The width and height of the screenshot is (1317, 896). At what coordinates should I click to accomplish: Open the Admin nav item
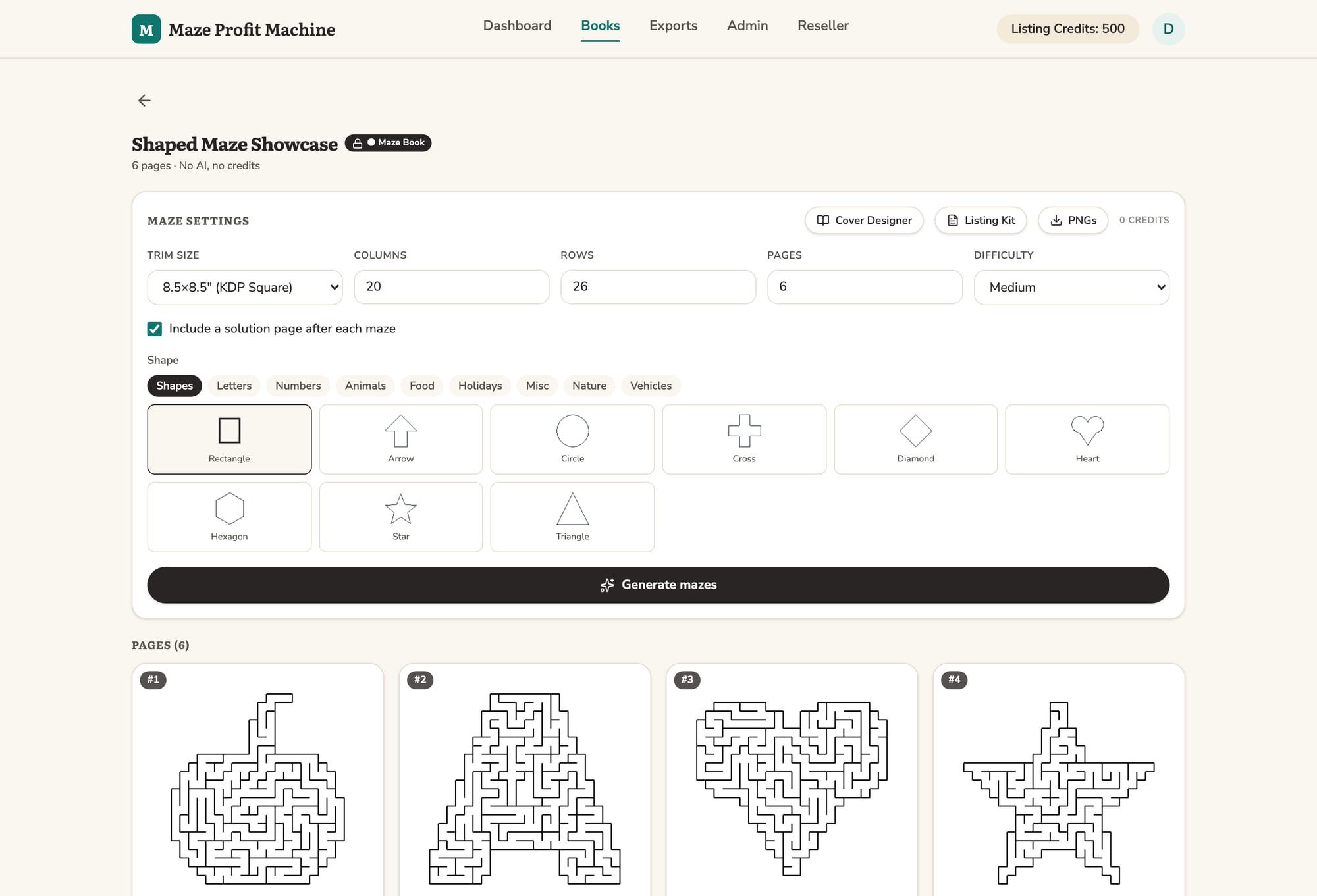click(x=747, y=26)
